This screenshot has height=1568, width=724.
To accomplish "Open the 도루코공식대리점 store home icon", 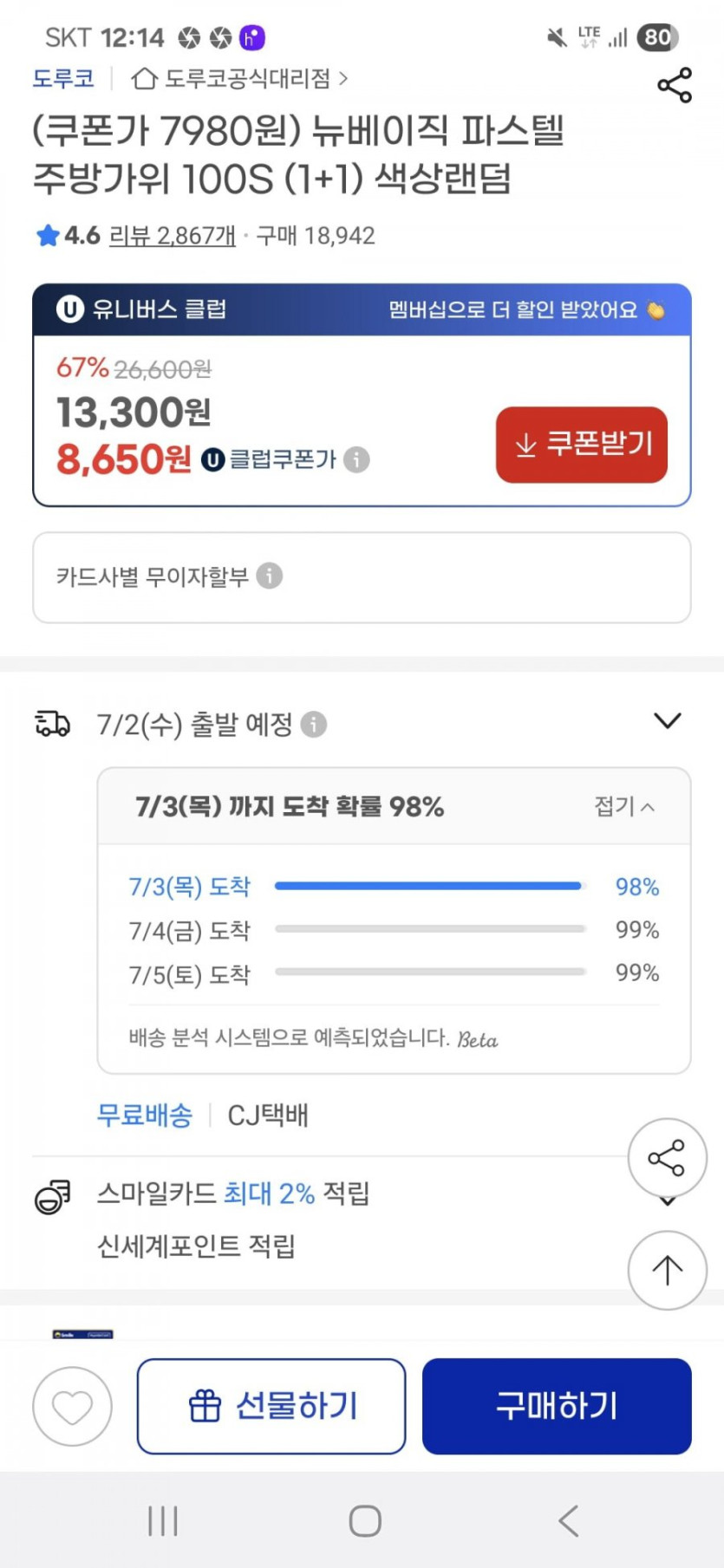I will click(144, 79).
